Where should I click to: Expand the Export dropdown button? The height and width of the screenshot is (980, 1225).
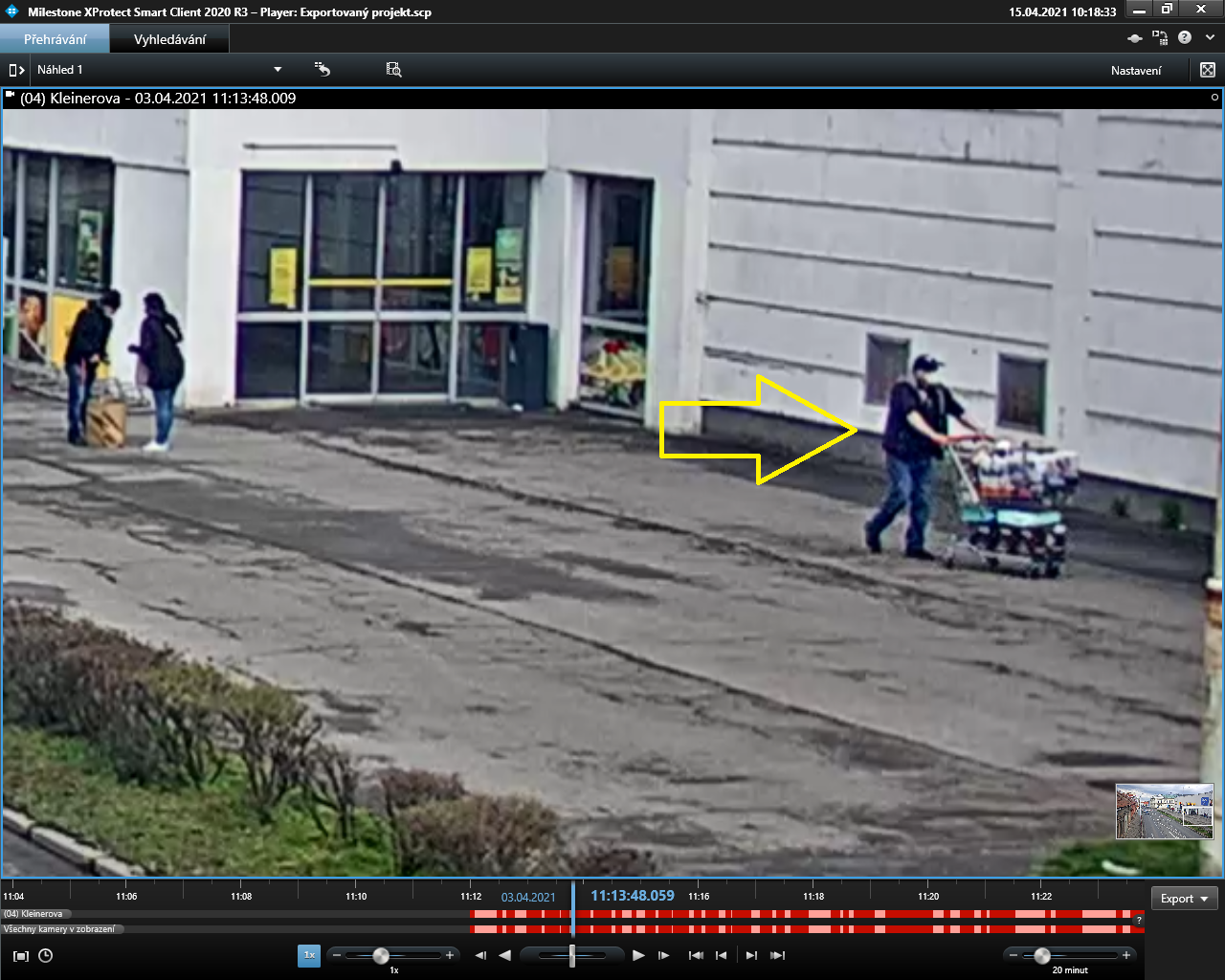click(1184, 899)
